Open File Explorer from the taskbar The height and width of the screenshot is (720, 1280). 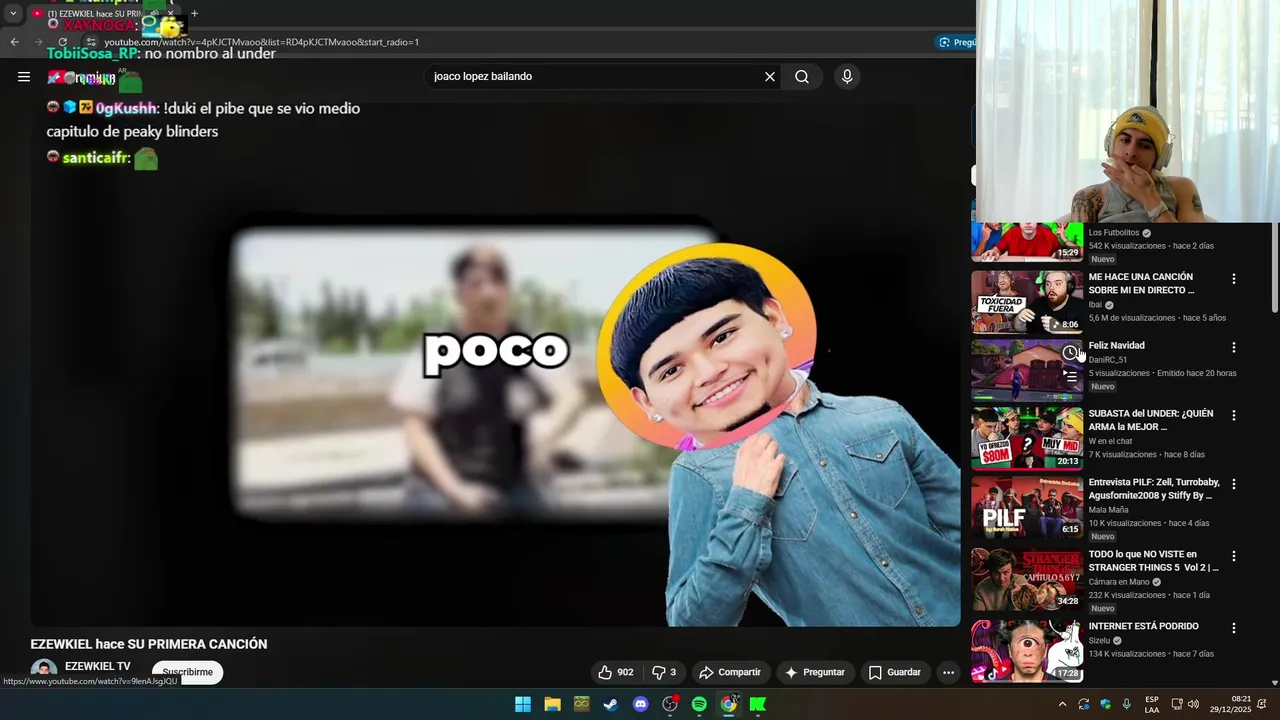coord(552,704)
